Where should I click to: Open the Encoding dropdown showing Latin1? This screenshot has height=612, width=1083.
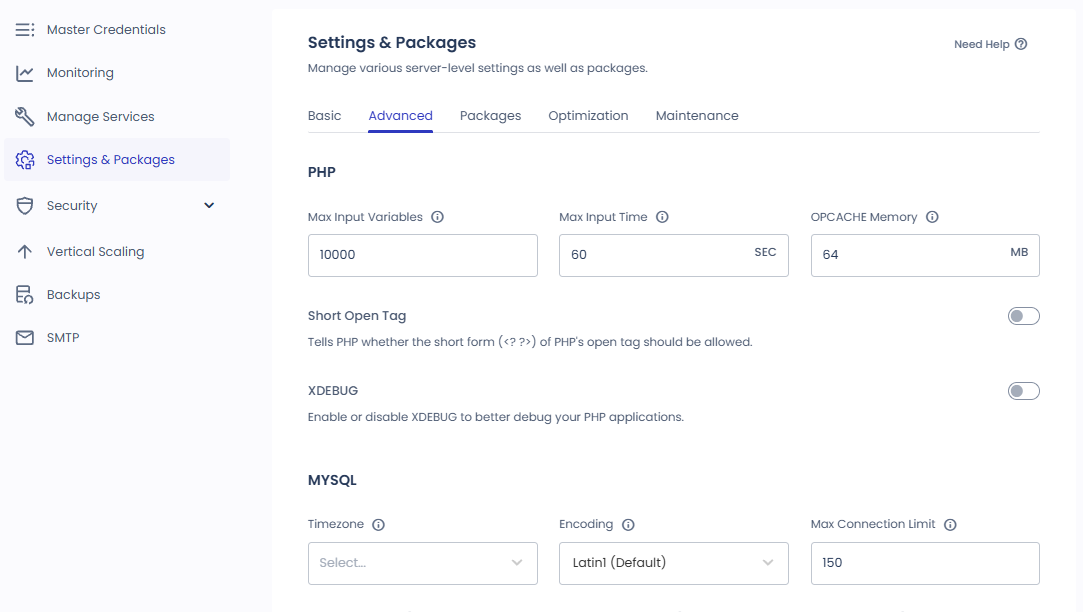[x=673, y=563]
